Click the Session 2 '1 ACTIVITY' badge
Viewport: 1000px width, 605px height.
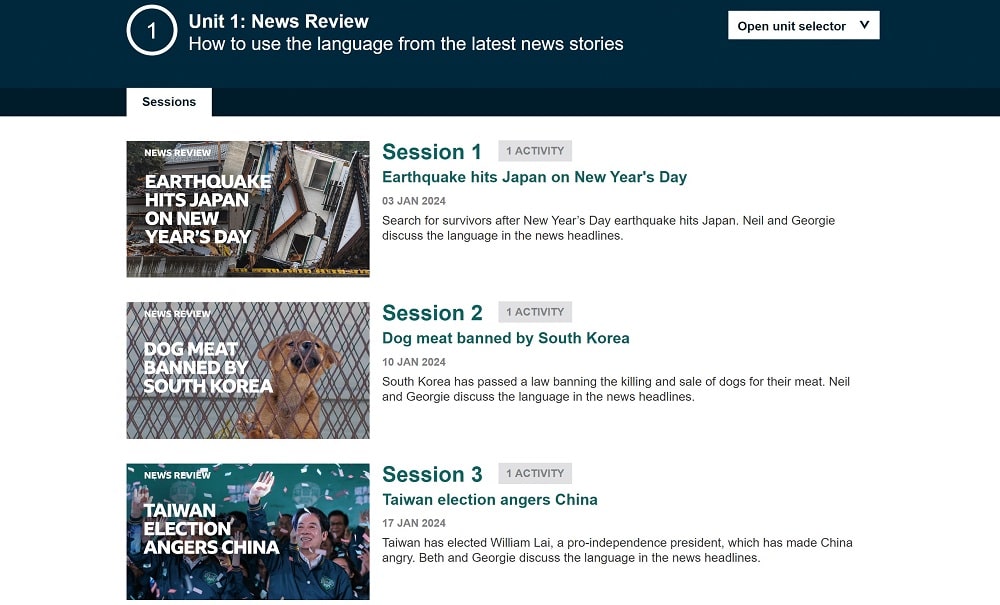point(535,312)
